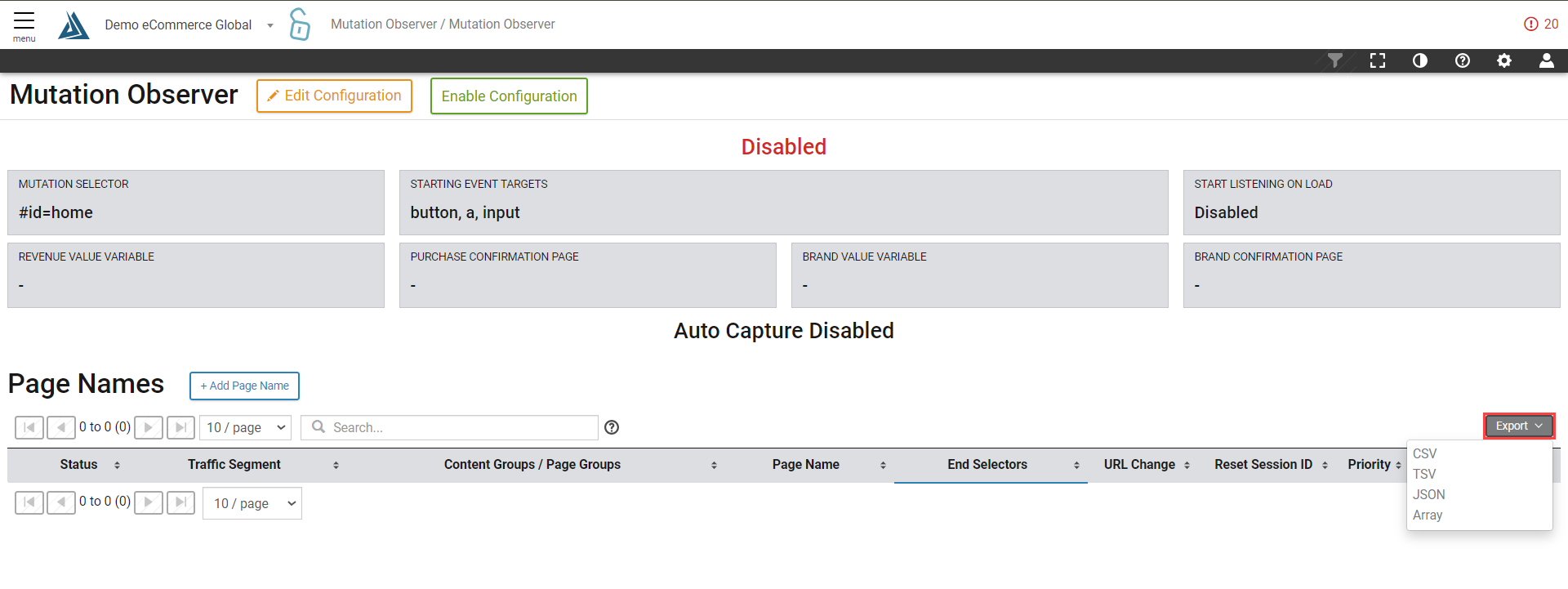Go to previous page in bottom pager
1568x589 pixels.
61,502
